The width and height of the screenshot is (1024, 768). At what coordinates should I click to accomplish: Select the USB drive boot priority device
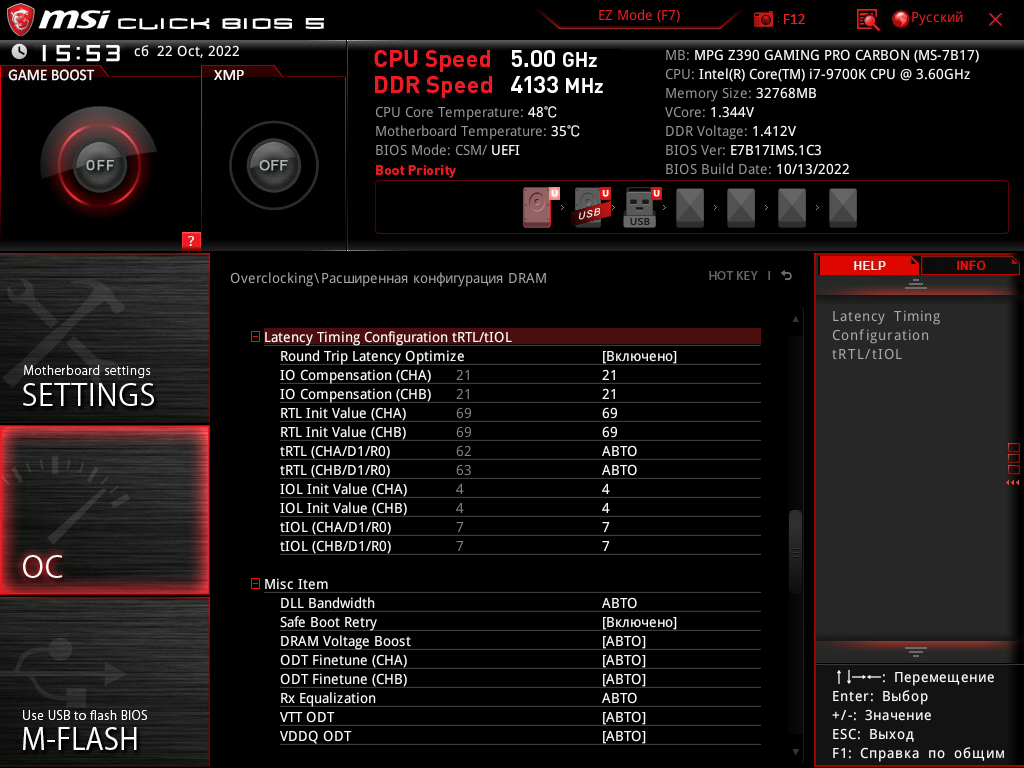[x=590, y=208]
